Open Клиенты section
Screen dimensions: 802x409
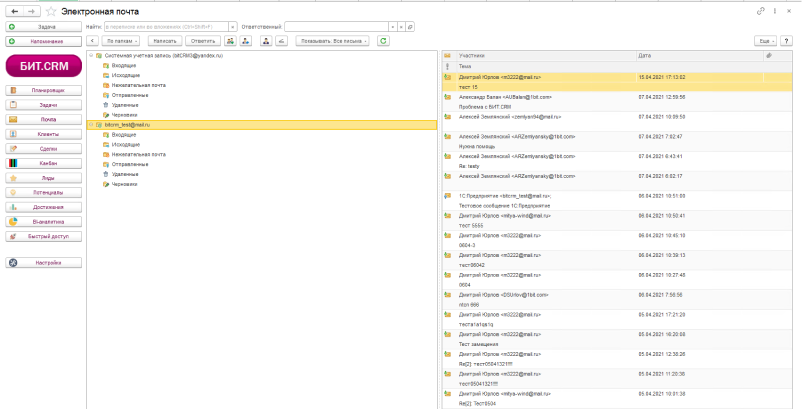click(43, 134)
